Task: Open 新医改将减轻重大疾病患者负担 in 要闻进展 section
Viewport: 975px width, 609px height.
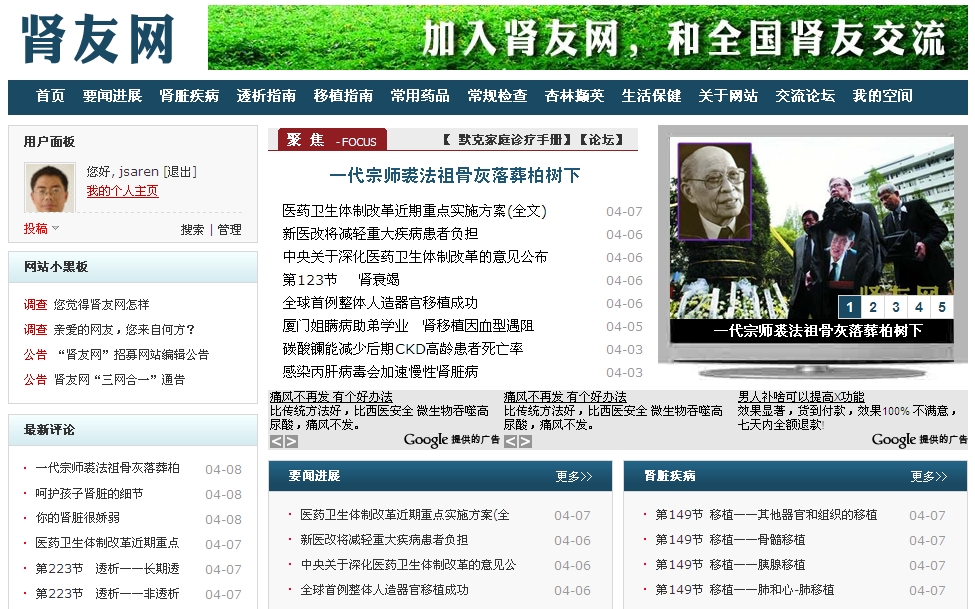Action: click(x=384, y=540)
